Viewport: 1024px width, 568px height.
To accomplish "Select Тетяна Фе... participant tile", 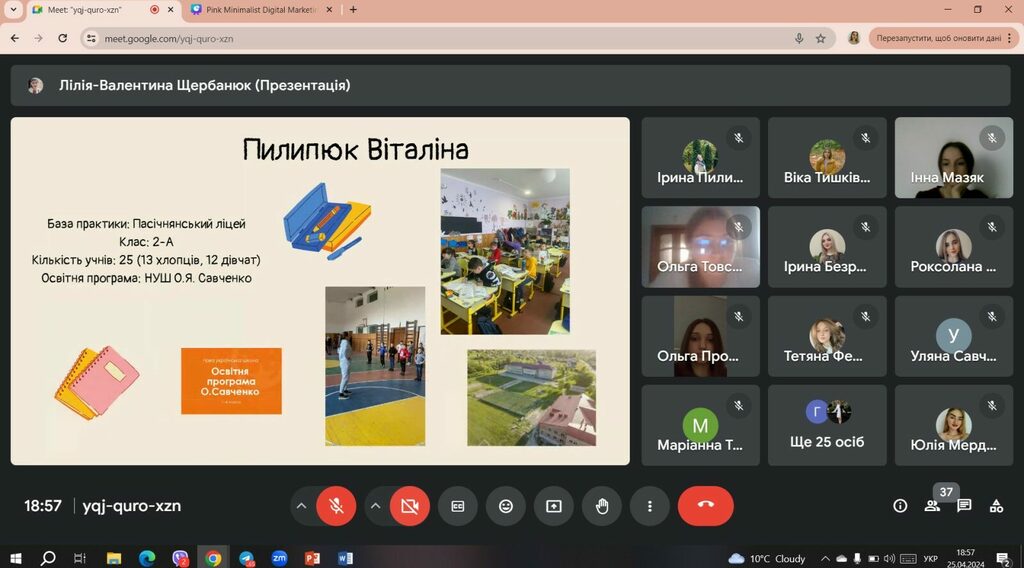I will [x=827, y=336].
